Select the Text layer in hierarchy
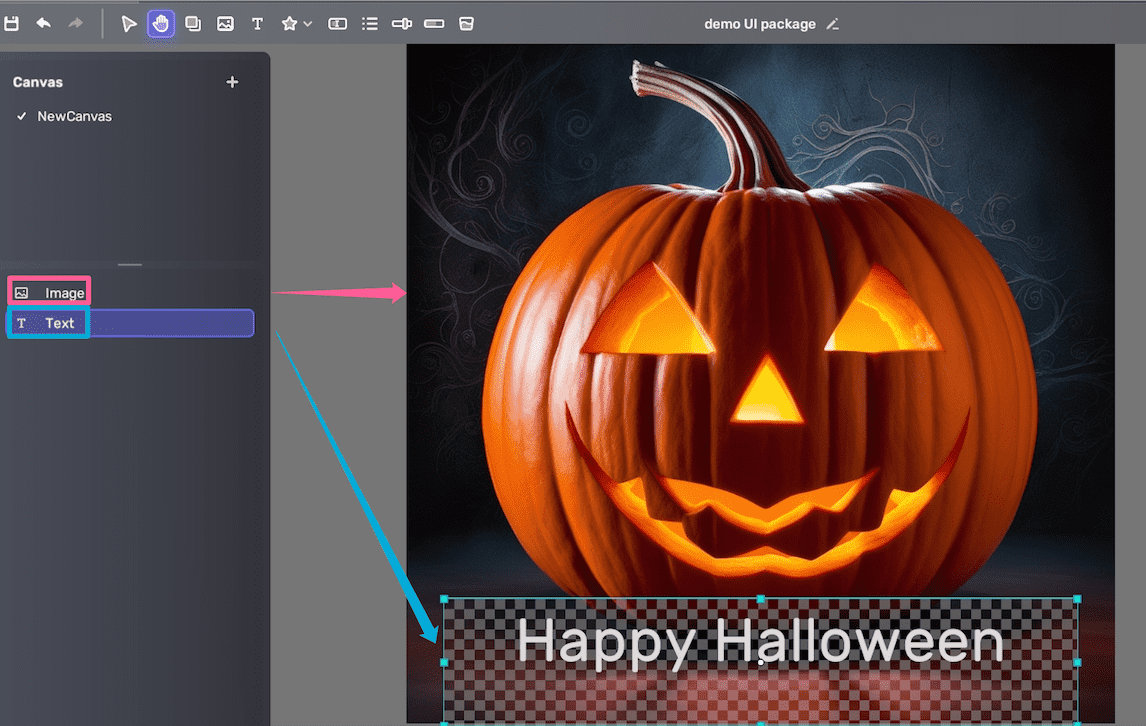The height and width of the screenshot is (726, 1146). click(60, 323)
